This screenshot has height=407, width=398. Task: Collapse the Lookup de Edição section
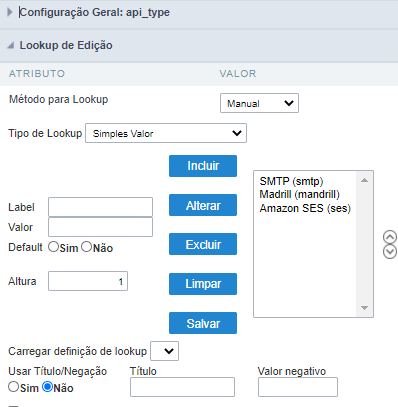click(10, 45)
